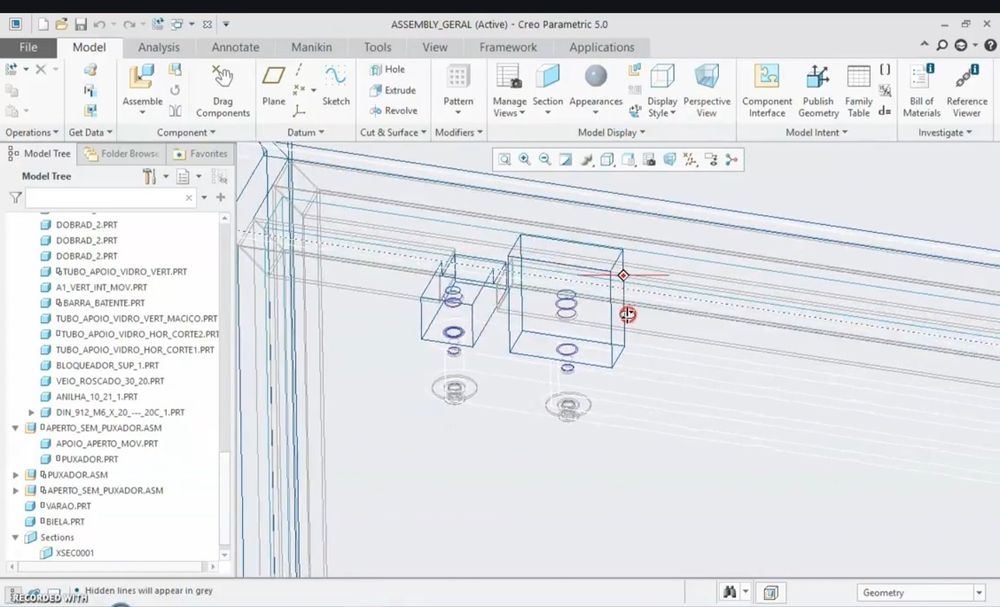The height and width of the screenshot is (607, 1000).
Task: Open Bill of Materials
Action: (x=922, y=90)
